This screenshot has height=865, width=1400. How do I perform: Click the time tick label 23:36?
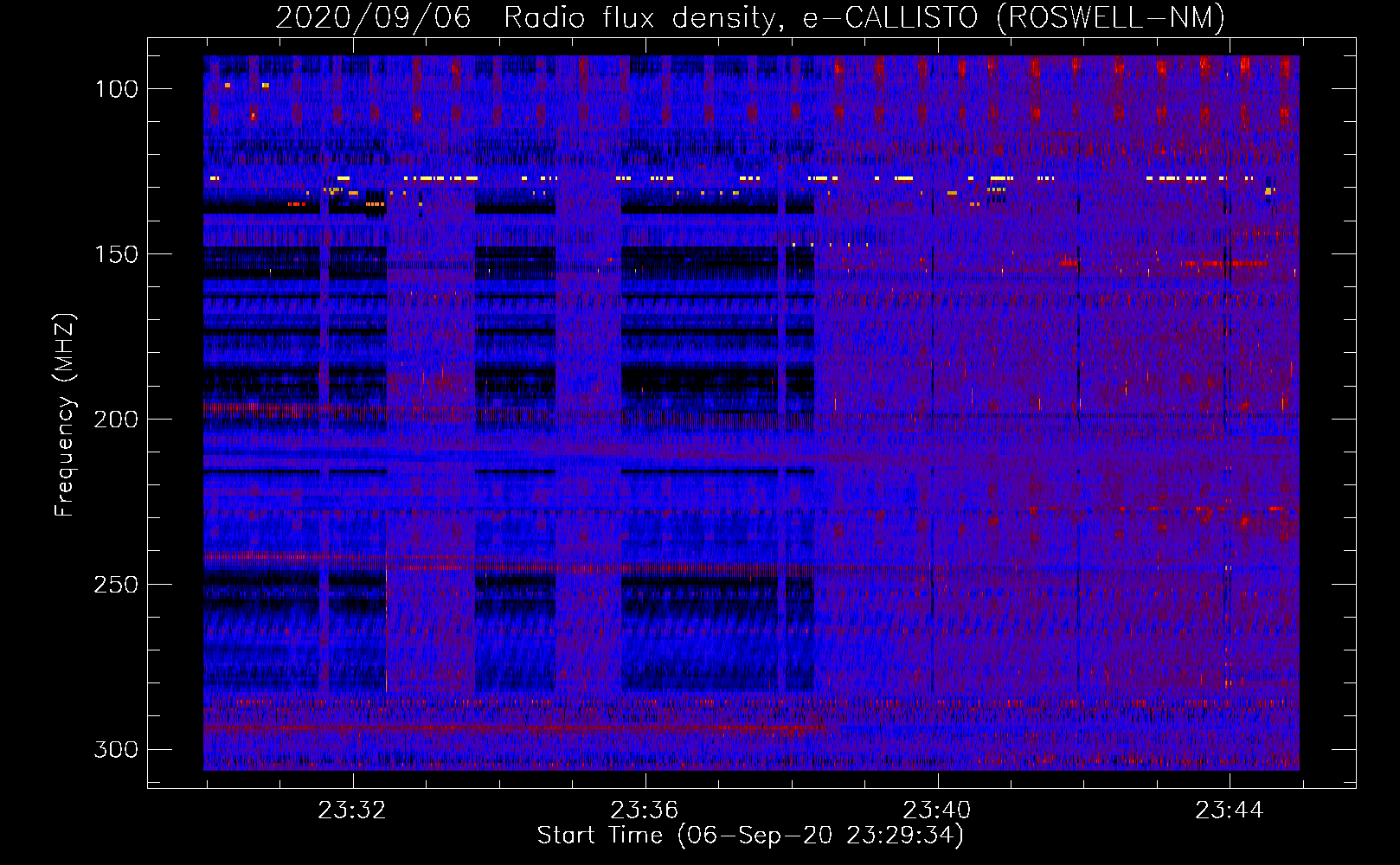click(x=645, y=811)
